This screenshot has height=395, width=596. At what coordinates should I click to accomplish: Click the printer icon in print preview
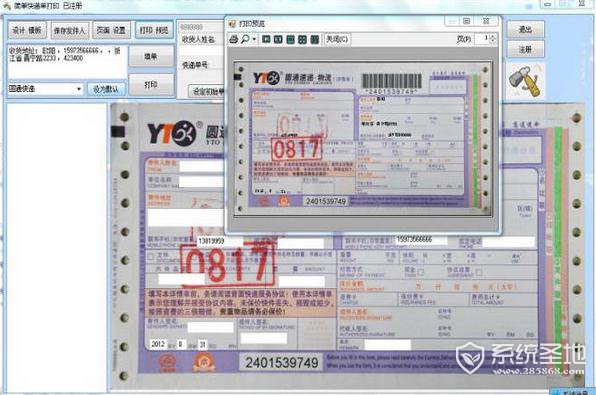tap(233, 39)
